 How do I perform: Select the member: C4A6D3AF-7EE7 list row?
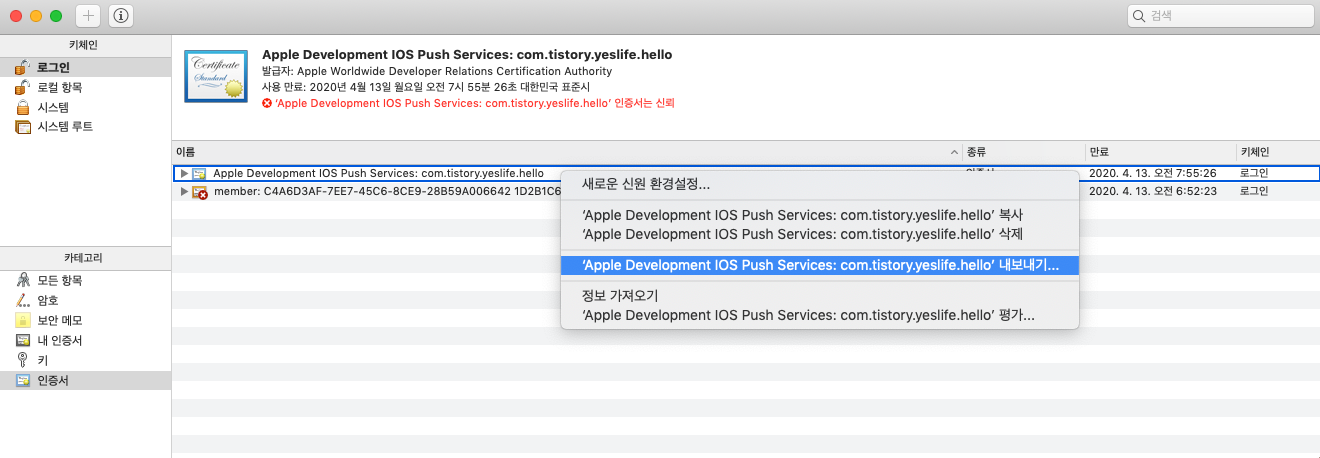click(746, 191)
